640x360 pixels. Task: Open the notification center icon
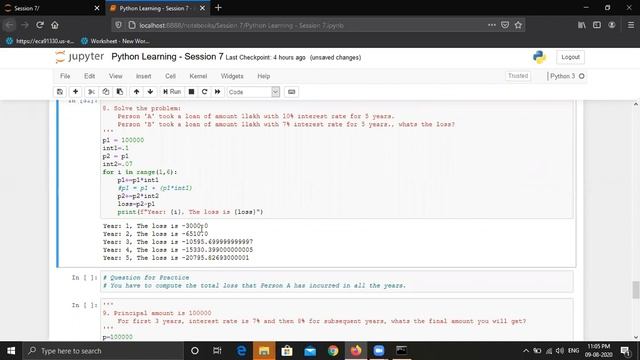[x=625, y=351]
